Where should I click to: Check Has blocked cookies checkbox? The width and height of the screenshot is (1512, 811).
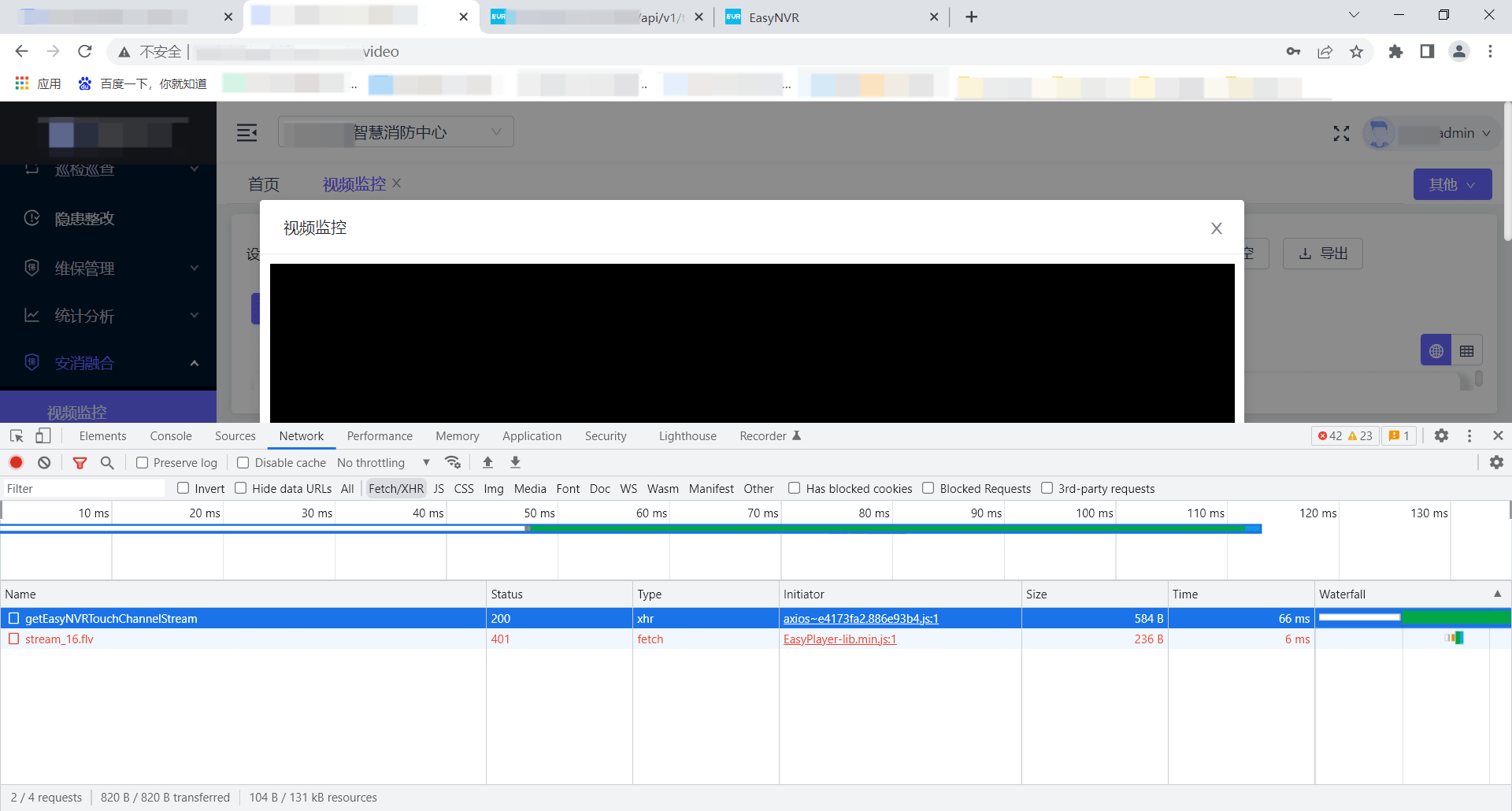[x=795, y=488]
